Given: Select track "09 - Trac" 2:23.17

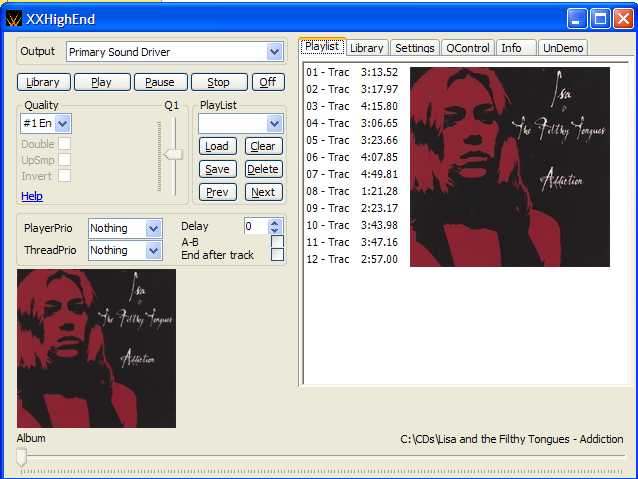Looking at the screenshot, I should click(x=352, y=208).
